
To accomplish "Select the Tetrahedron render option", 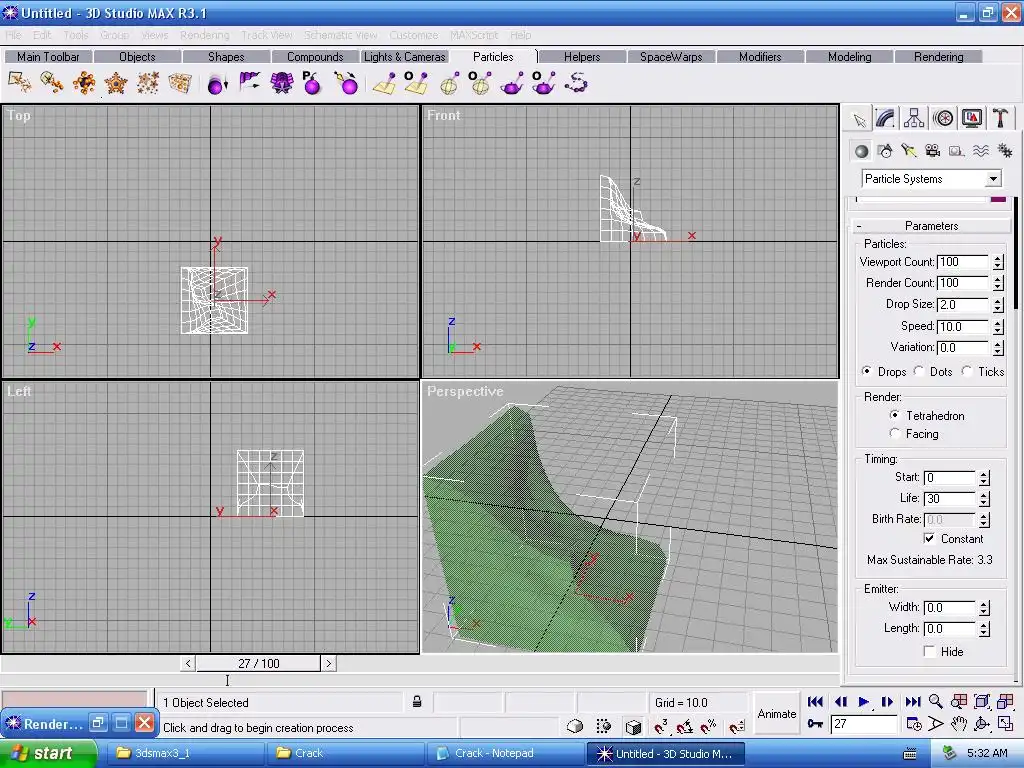I will pos(895,415).
